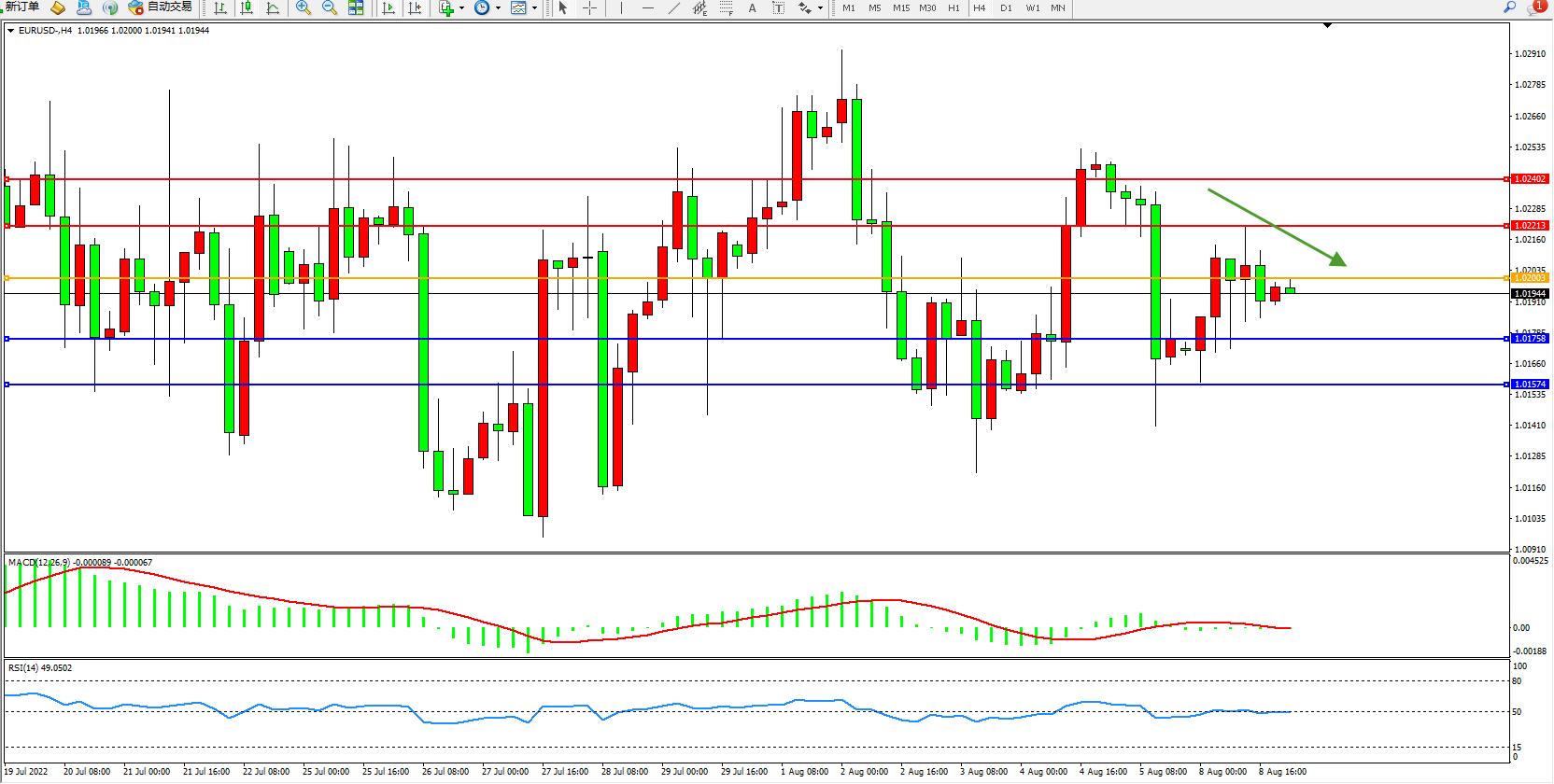
Task: Switch chart to candlestick mode
Action: pos(247,7)
